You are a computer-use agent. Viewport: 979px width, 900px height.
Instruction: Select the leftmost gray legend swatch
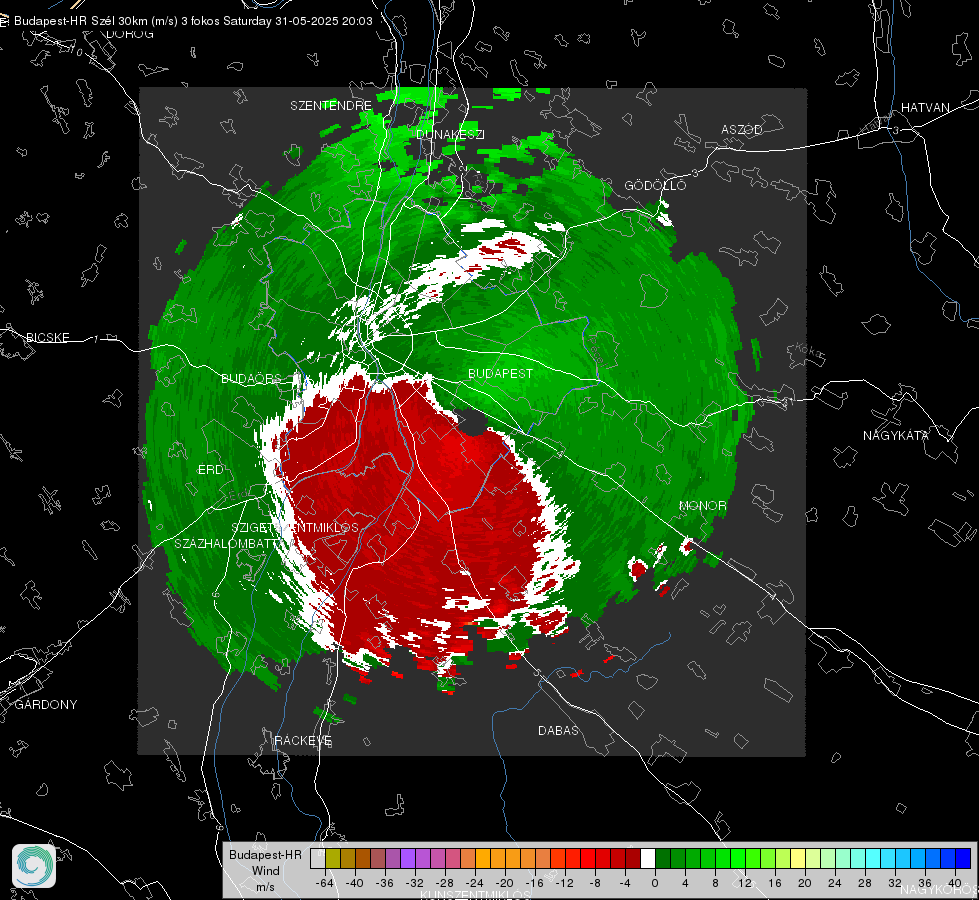pyautogui.click(x=317, y=858)
